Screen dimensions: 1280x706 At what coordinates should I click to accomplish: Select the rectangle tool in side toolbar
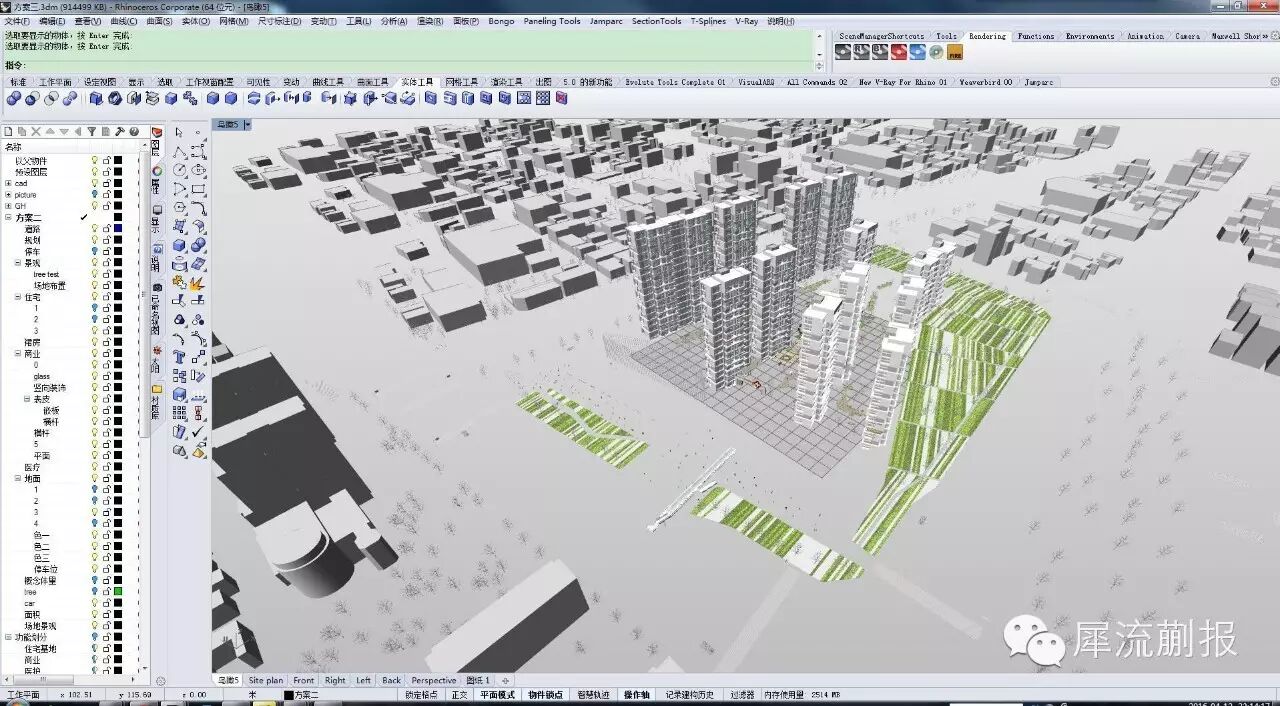[x=198, y=188]
